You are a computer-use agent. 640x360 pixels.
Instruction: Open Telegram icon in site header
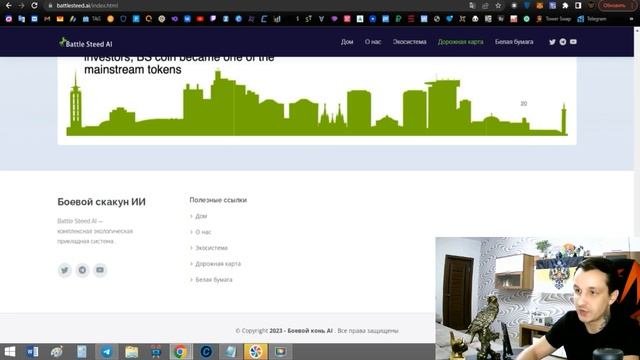[563, 42]
